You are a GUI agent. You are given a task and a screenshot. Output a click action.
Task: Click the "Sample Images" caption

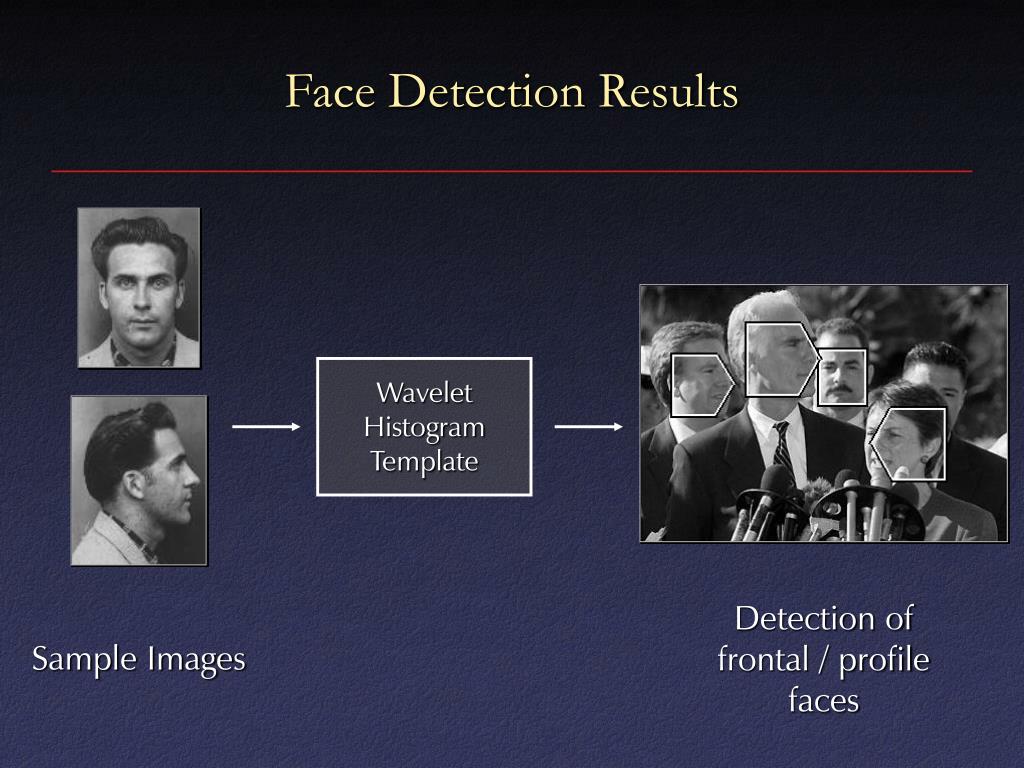point(138,658)
